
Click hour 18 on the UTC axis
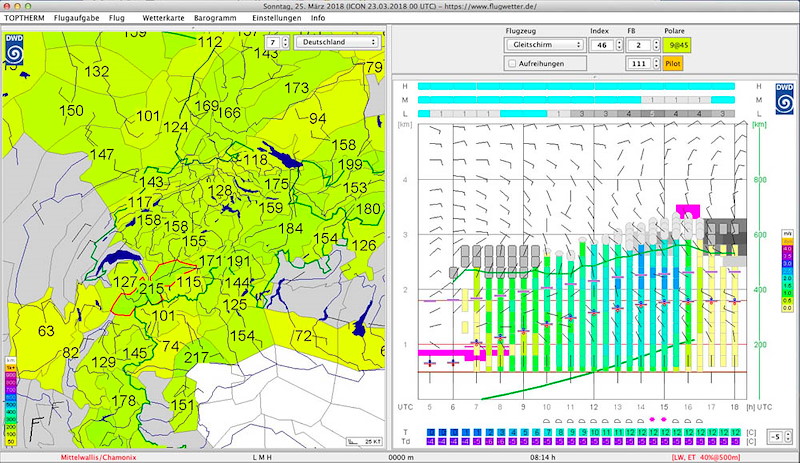click(734, 407)
